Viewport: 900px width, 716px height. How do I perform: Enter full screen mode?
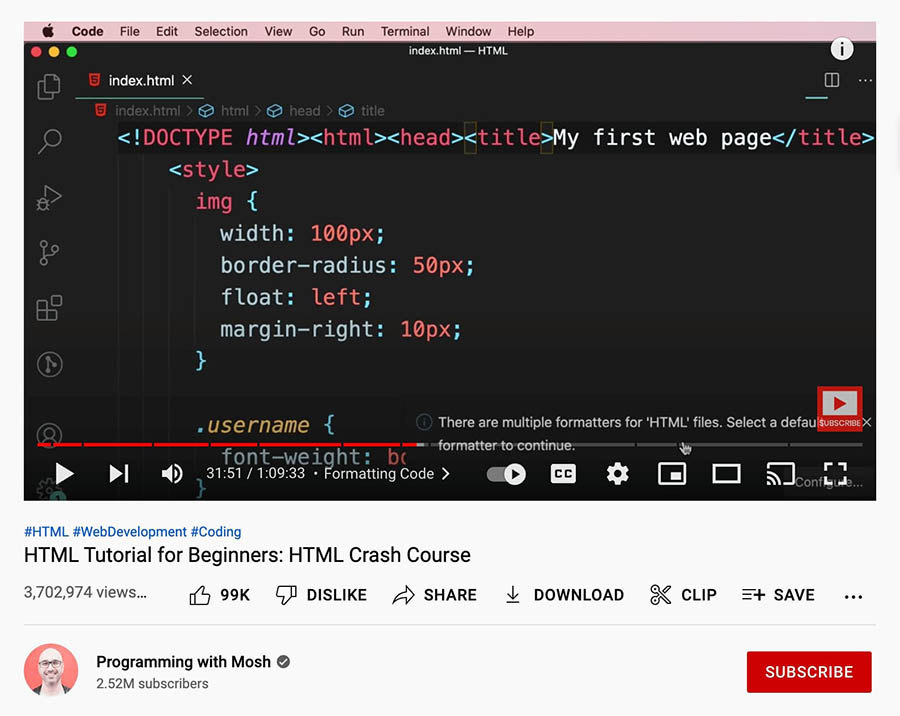point(835,473)
